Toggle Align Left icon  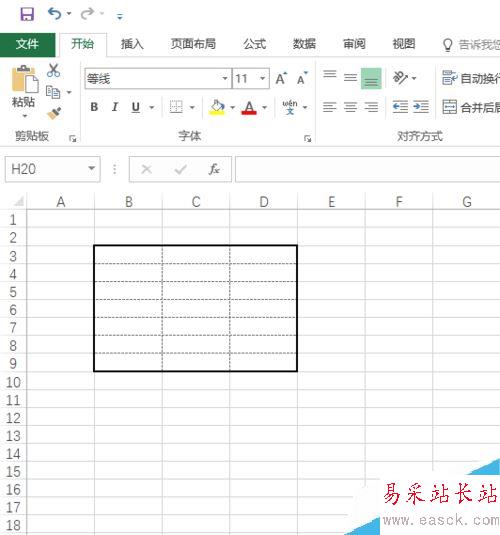pyautogui.click(x=330, y=107)
